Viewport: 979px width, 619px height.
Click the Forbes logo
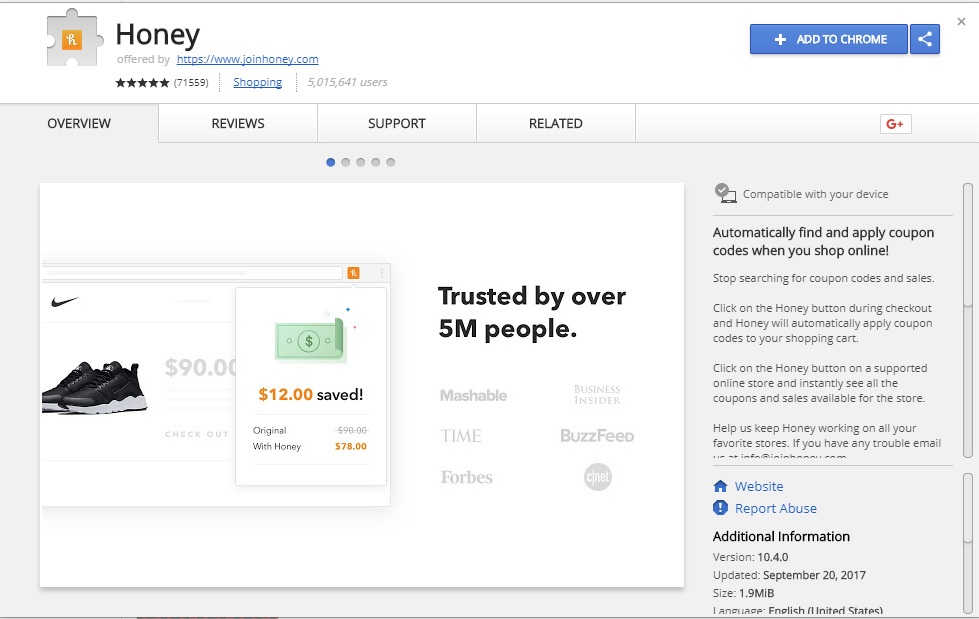[466, 477]
